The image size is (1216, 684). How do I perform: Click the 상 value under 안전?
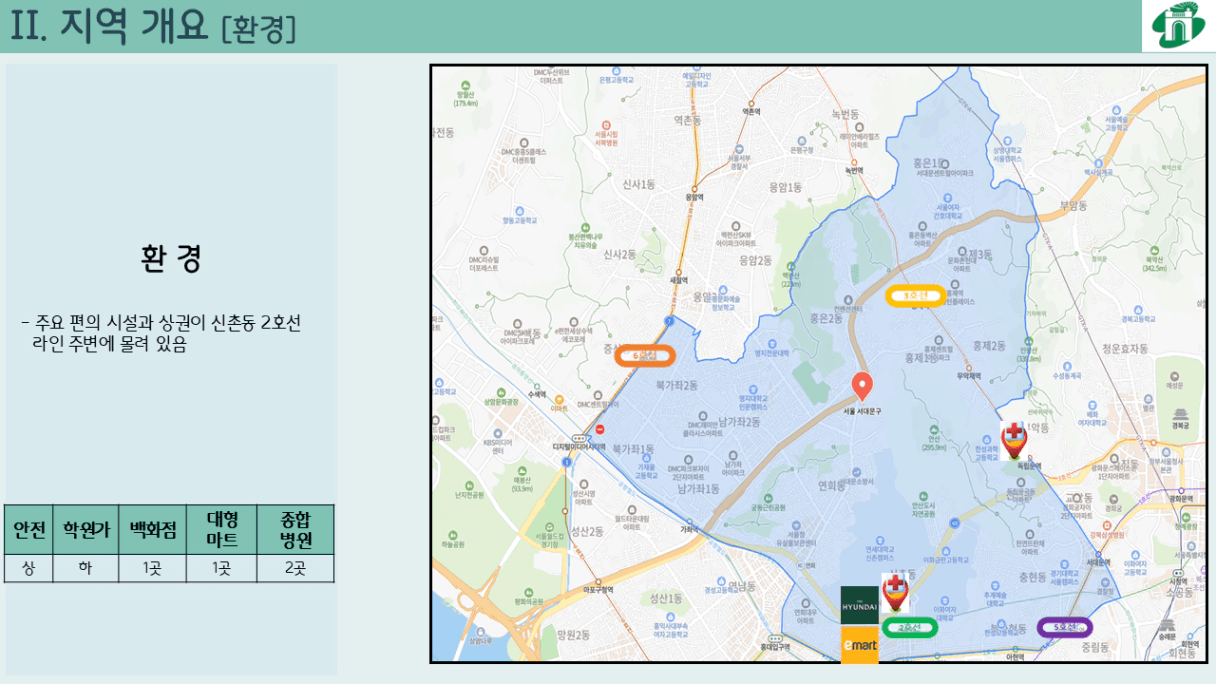pyautogui.click(x=27, y=568)
